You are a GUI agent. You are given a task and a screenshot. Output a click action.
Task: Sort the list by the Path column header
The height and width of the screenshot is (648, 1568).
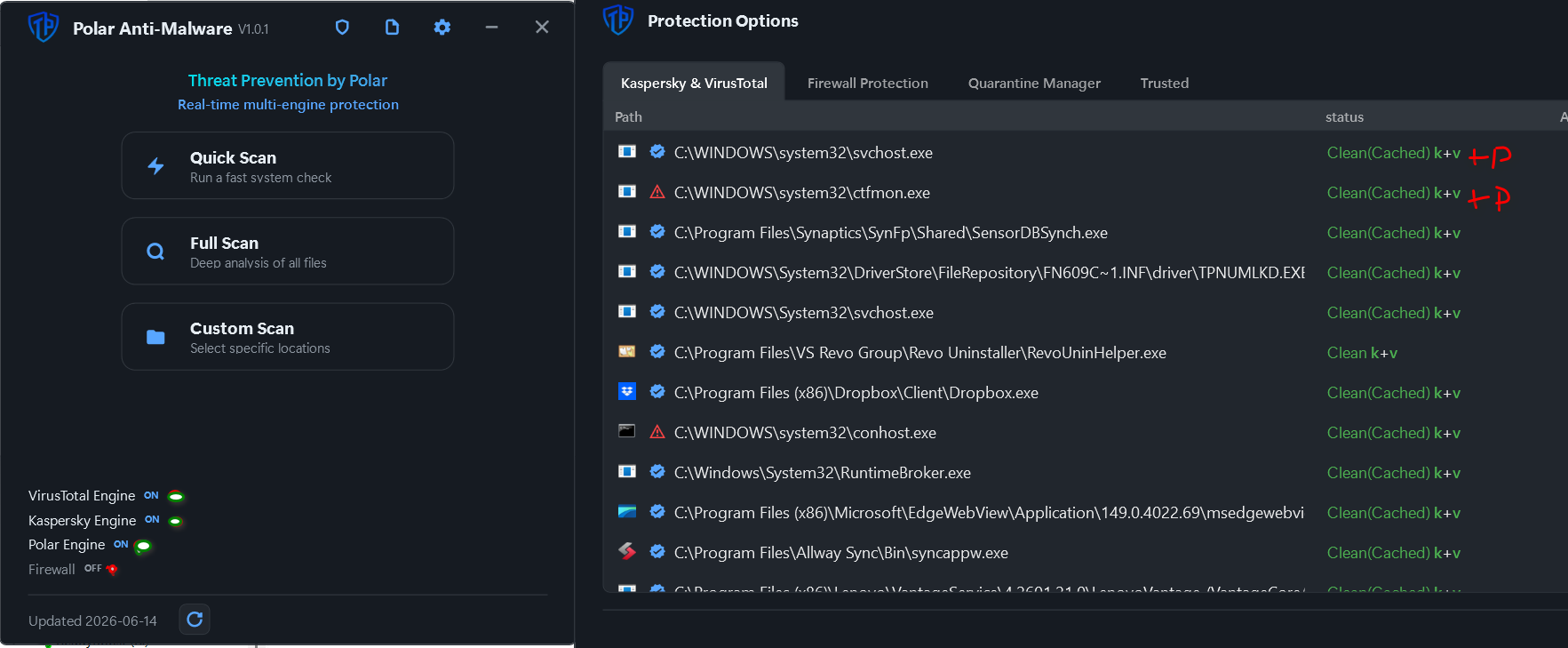[x=628, y=116]
